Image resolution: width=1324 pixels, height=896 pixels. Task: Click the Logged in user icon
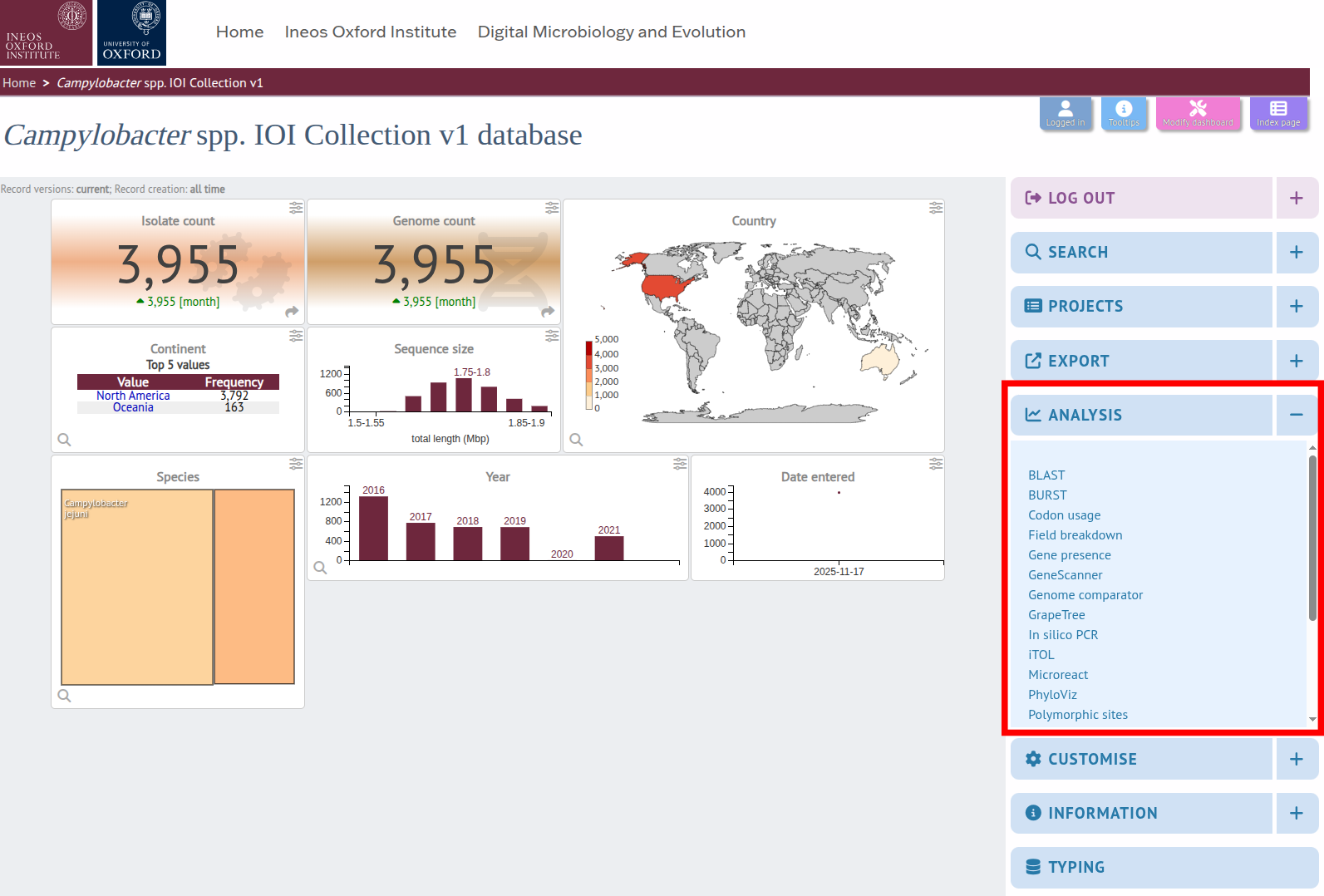pyautogui.click(x=1065, y=113)
